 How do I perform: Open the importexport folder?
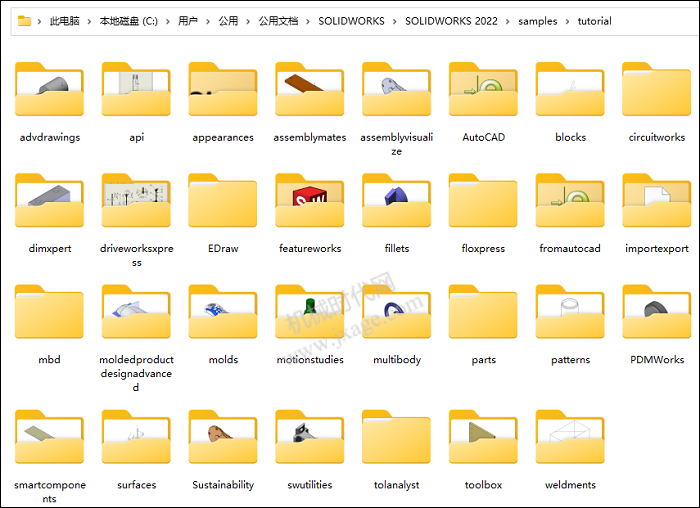(x=657, y=200)
